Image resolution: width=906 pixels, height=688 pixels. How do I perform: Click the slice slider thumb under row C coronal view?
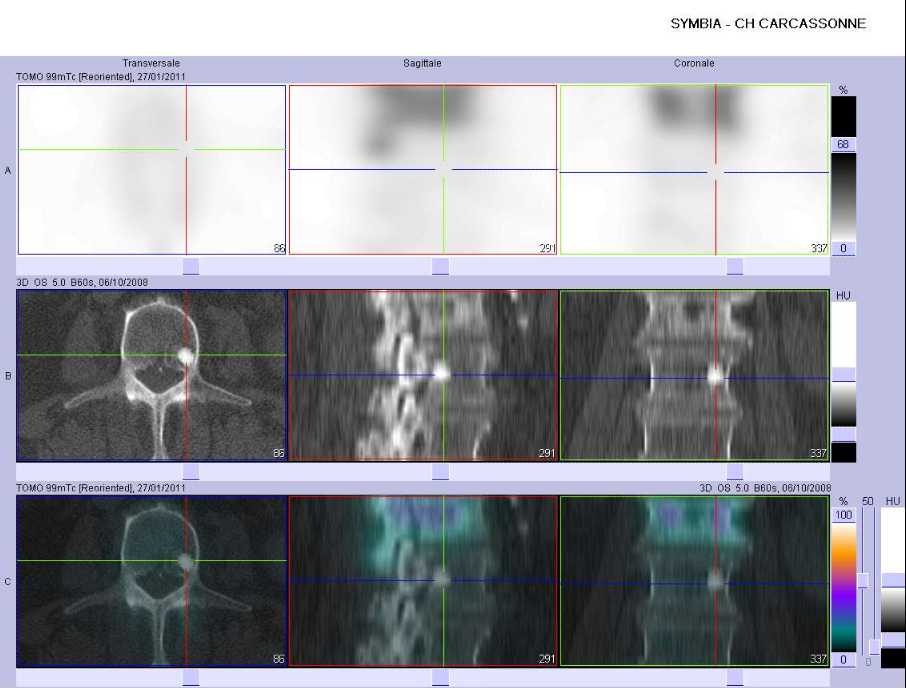coord(735,678)
